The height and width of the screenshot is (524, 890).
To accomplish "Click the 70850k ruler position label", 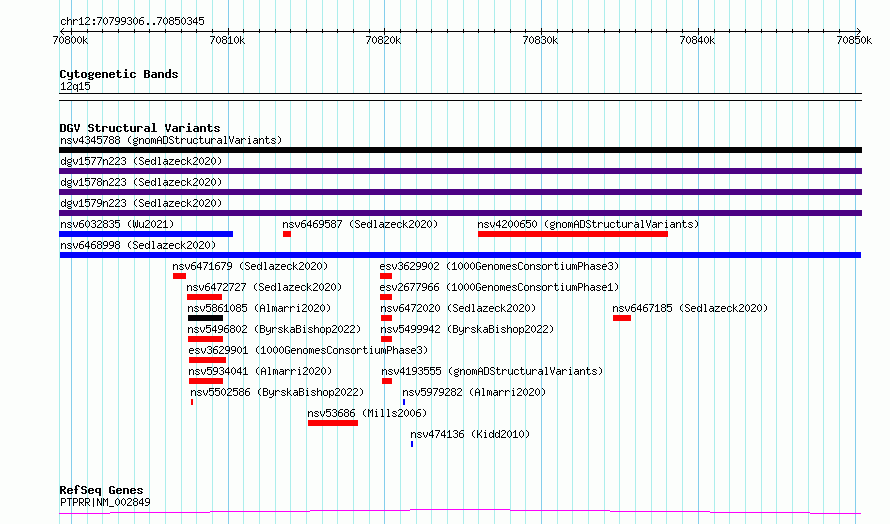I will click(854, 40).
